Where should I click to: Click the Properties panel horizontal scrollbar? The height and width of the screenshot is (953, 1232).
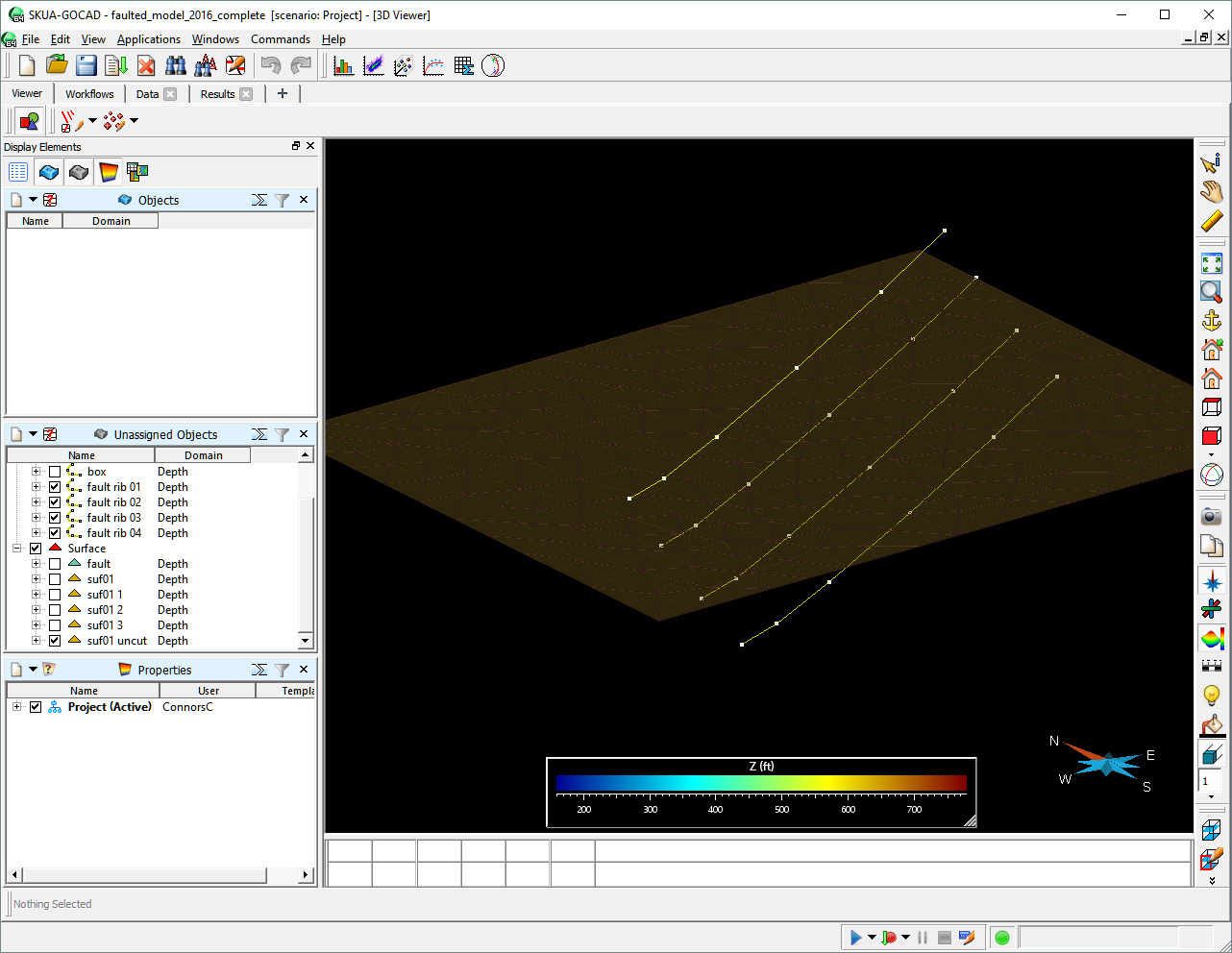tap(145, 875)
